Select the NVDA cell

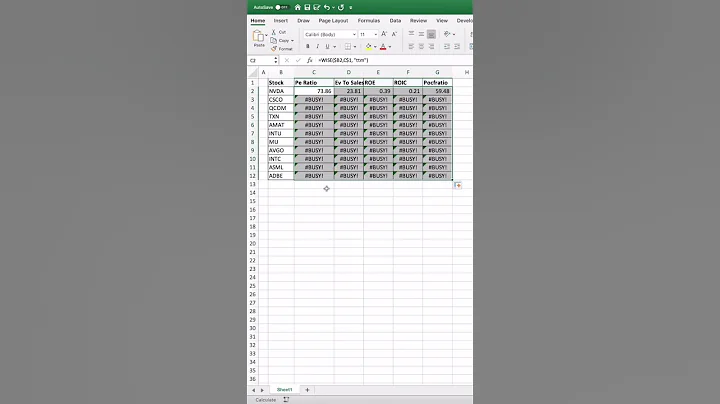(281, 91)
